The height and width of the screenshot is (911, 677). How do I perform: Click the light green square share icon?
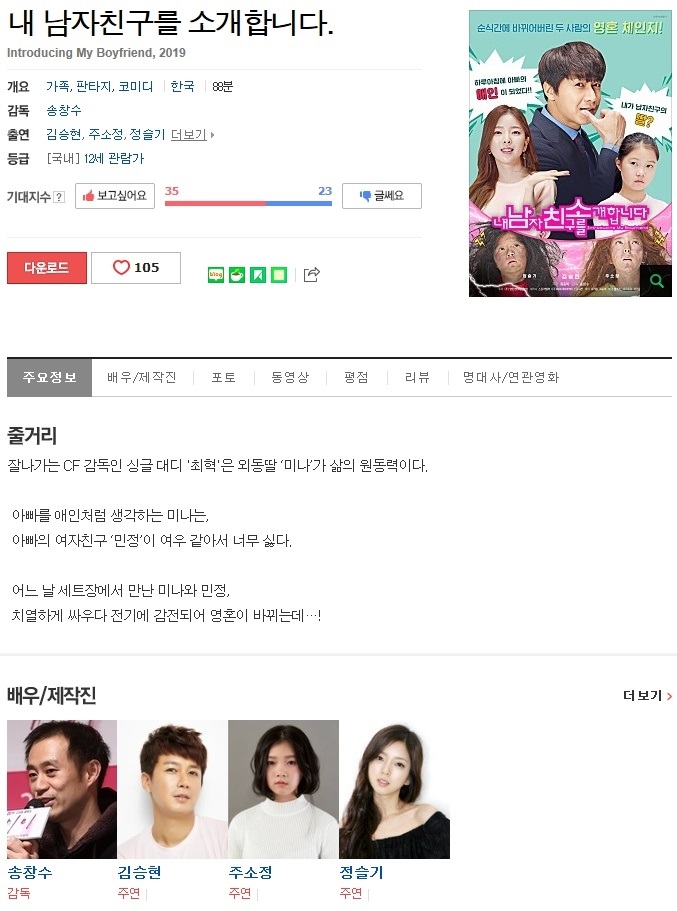(279, 275)
